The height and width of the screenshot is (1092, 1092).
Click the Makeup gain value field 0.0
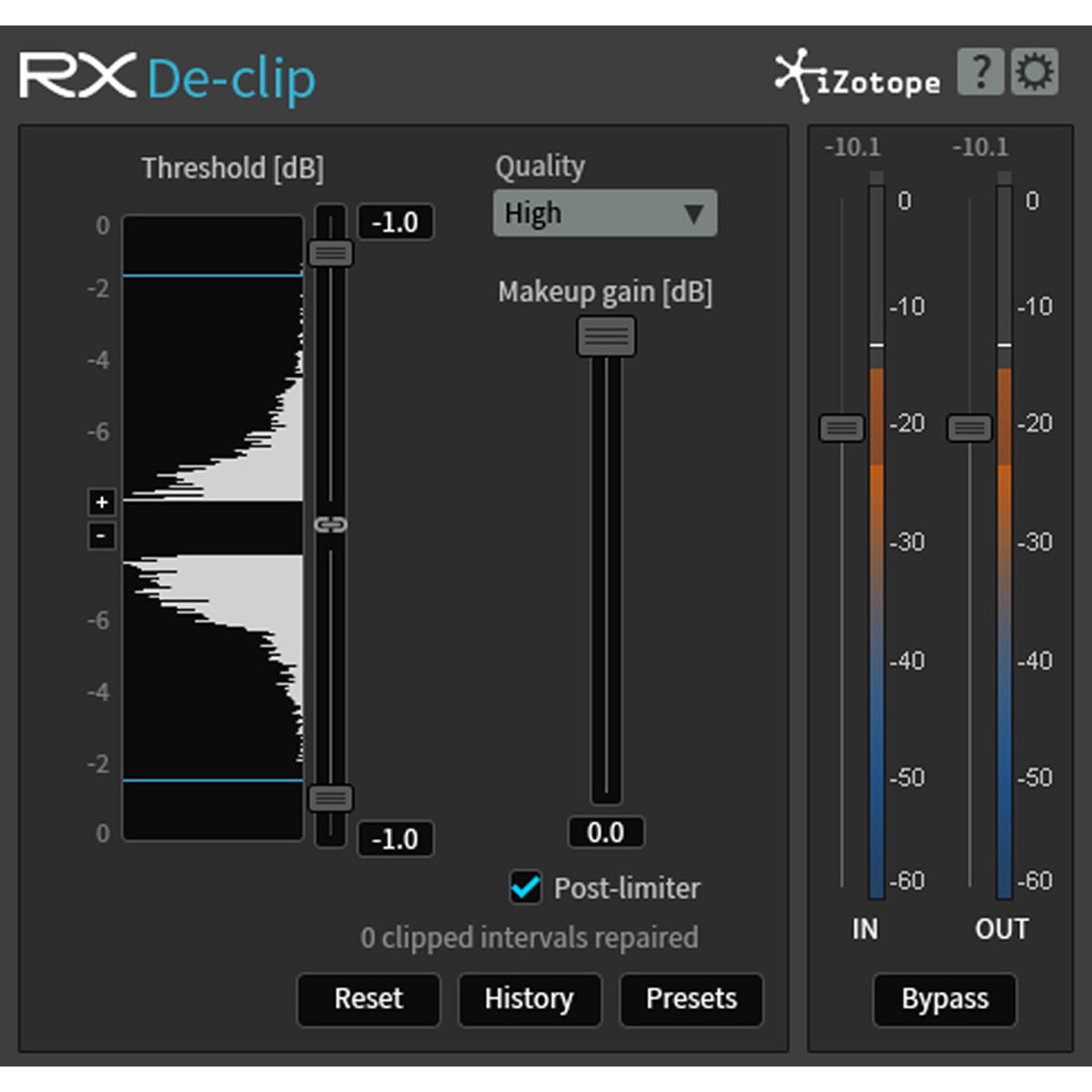coord(606,833)
